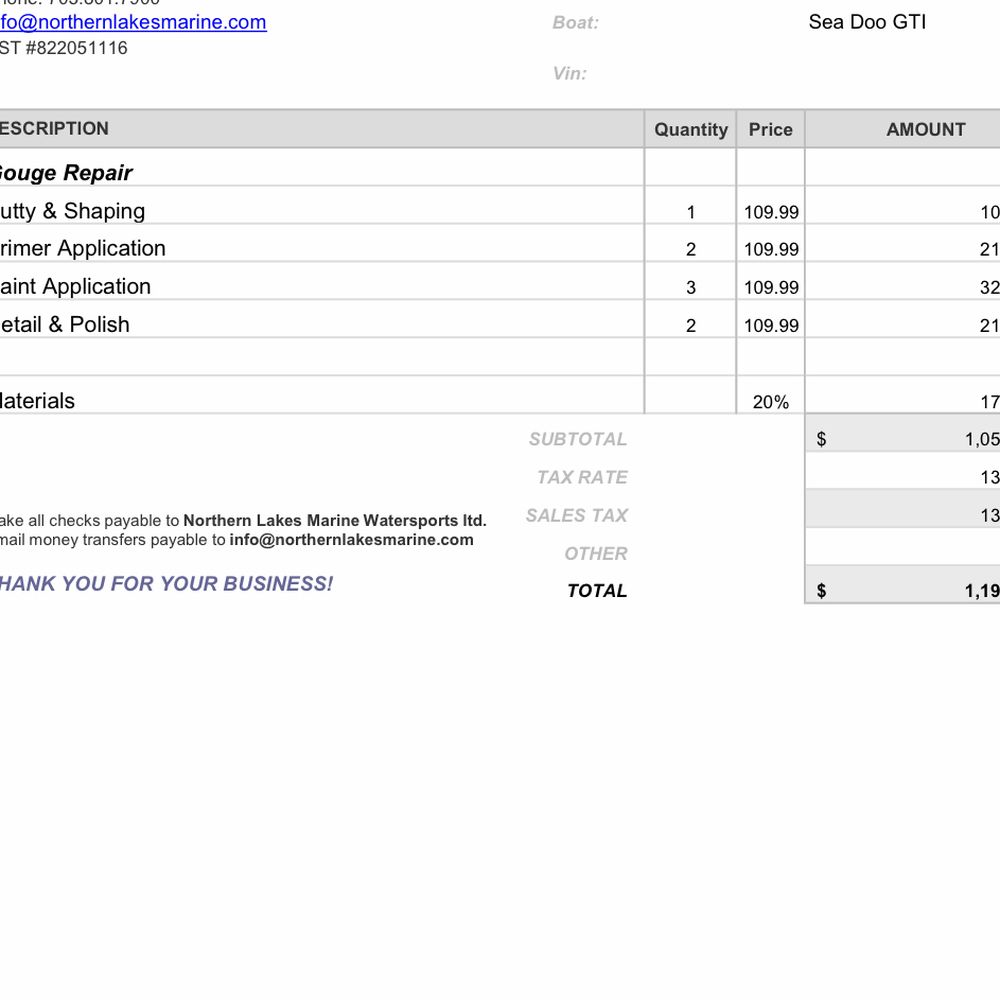Image resolution: width=1000 pixels, height=1000 pixels.
Task: Click the Quantity column header
Action: [x=691, y=129]
